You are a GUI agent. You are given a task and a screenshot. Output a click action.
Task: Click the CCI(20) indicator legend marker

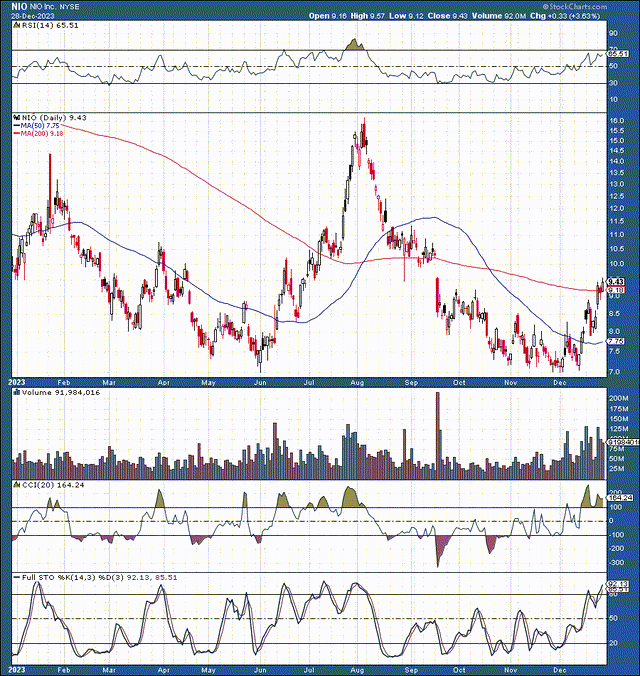(x=15, y=484)
